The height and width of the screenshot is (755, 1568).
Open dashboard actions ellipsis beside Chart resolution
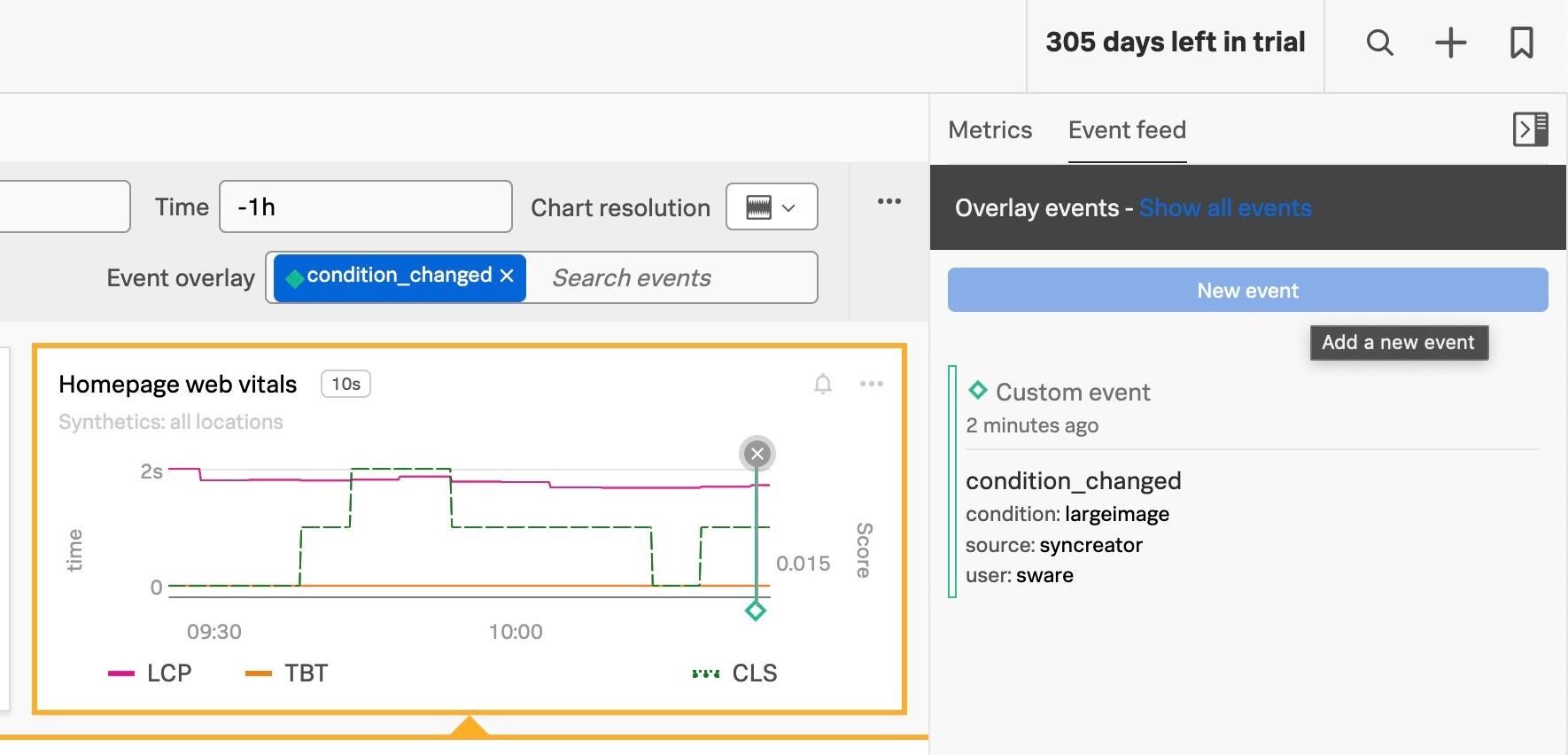point(889,202)
